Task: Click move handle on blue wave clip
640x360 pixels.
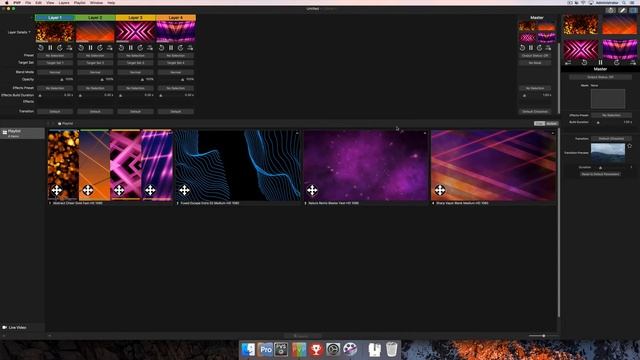Action: click(184, 190)
